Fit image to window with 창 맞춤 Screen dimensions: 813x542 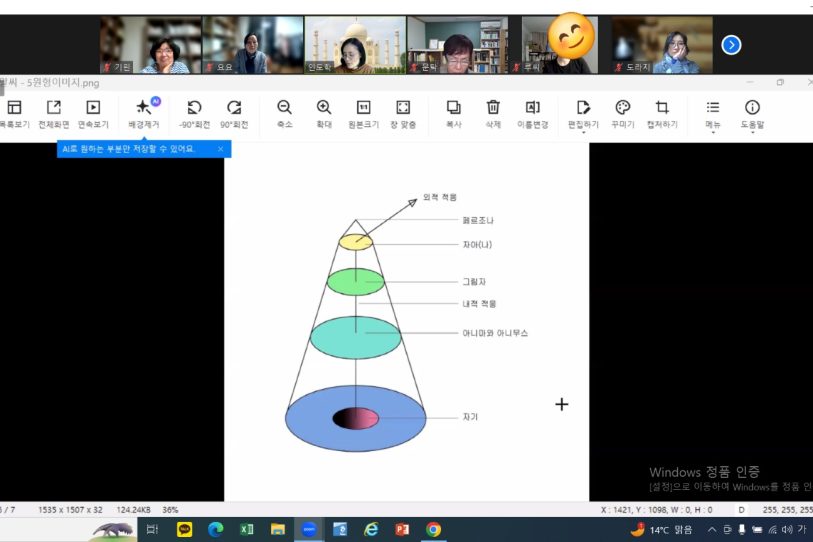click(403, 108)
